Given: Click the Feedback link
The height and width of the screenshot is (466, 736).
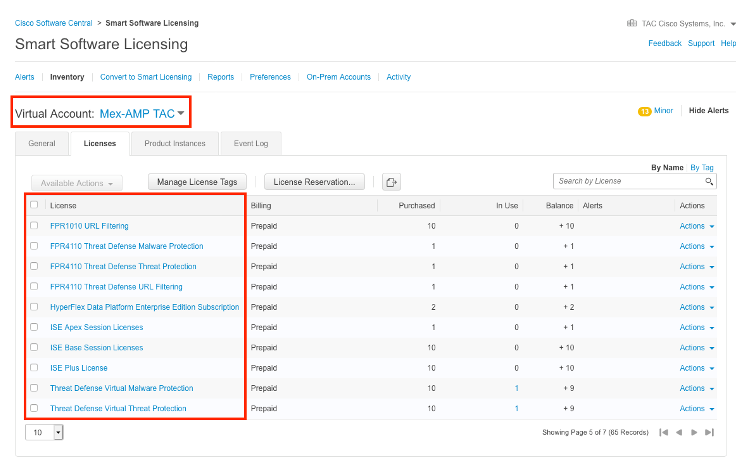Looking at the screenshot, I should [x=665, y=43].
